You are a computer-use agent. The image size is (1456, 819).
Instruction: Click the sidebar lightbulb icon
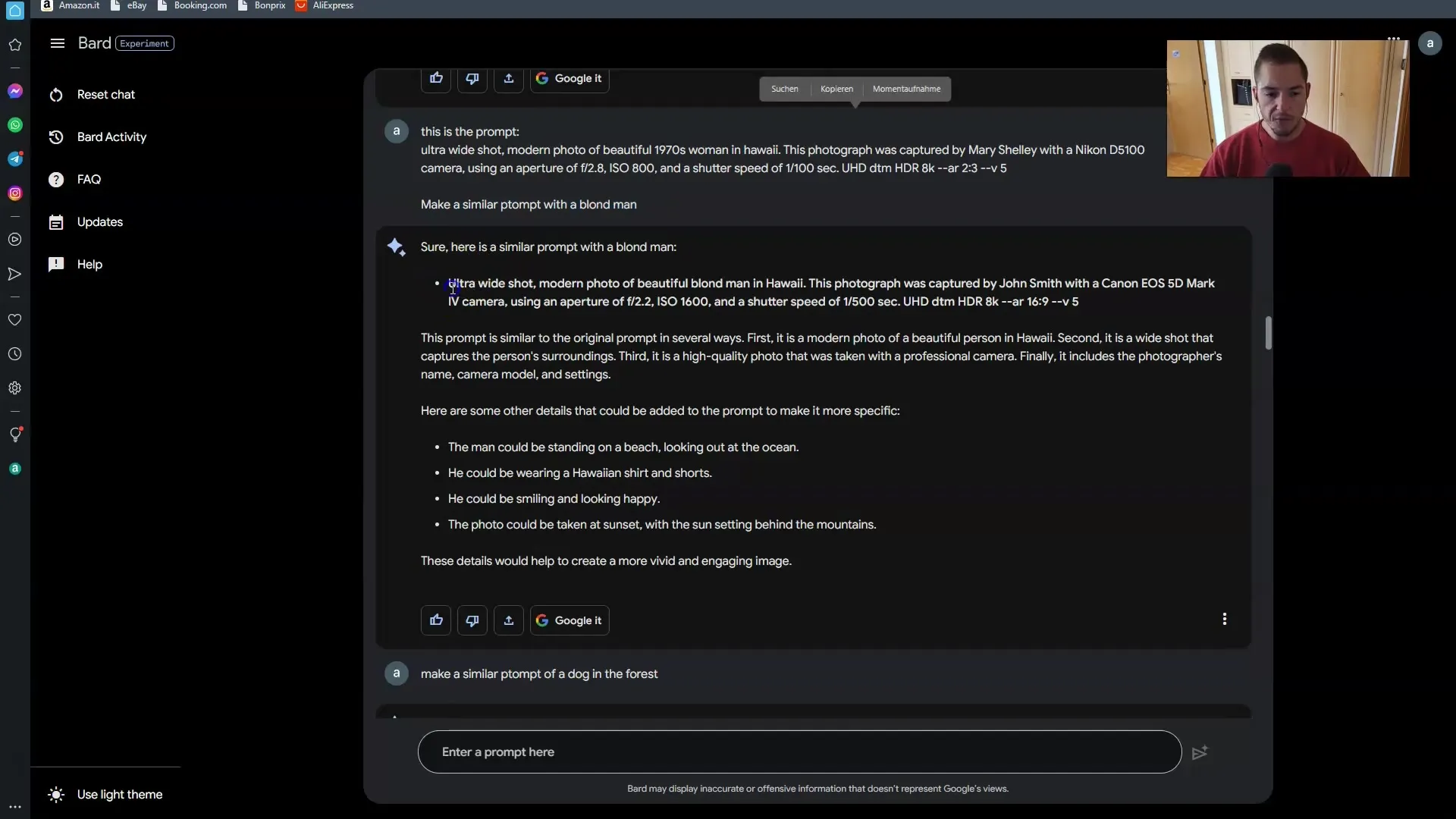coord(15,435)
